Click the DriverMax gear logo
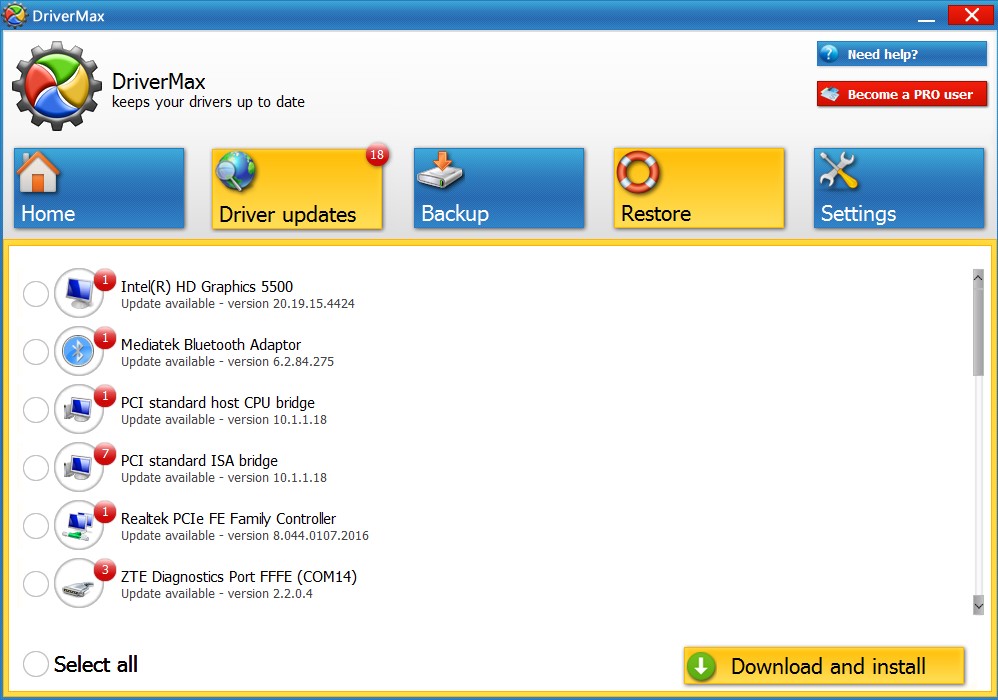This screenshot has height=700, width=998. pos(57,86)
